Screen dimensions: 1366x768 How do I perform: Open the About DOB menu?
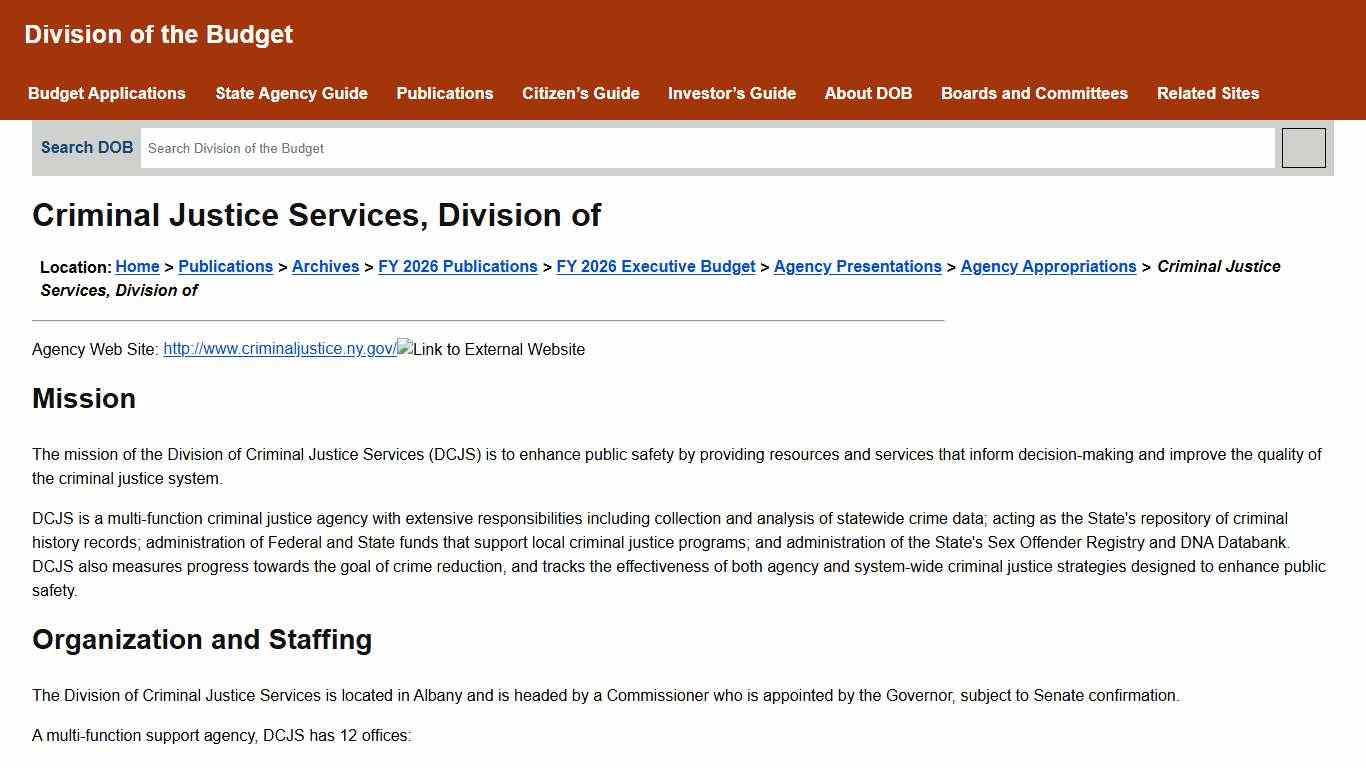point(867,93)
